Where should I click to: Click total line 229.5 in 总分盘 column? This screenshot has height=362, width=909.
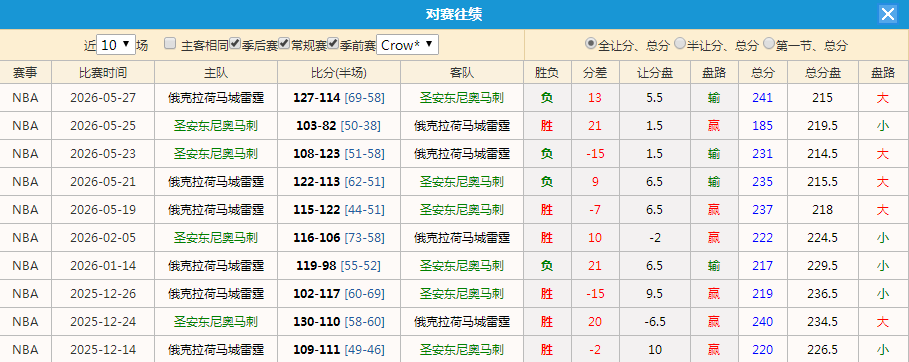pos(823,266)
